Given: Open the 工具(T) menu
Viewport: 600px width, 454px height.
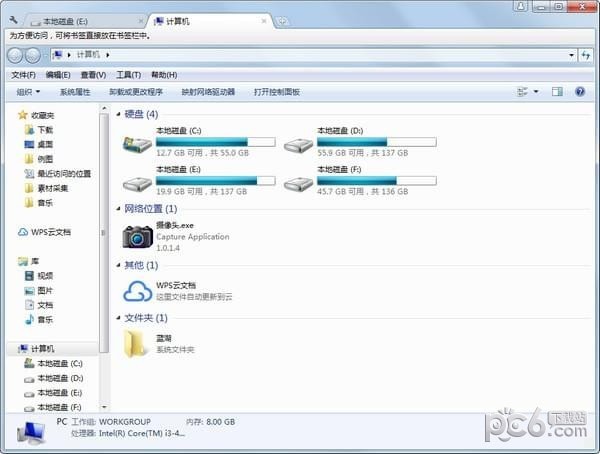Looking at the screenshot, I should click(x=129, y=75).
